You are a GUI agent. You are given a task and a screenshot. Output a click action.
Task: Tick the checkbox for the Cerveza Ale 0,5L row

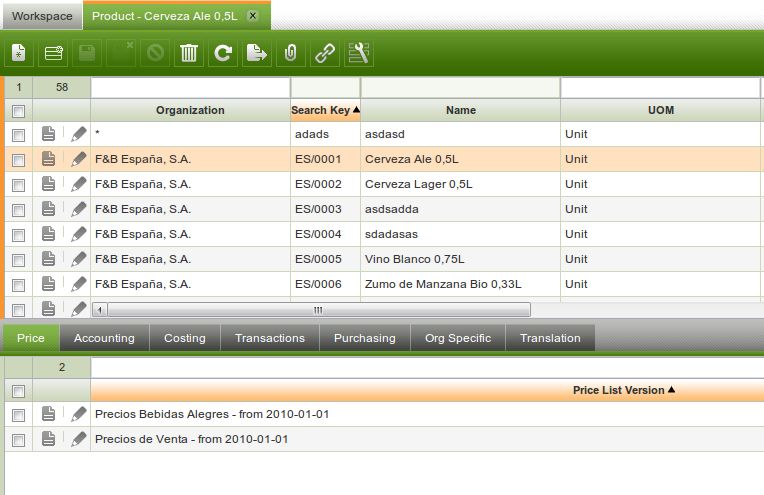(18, 159)
